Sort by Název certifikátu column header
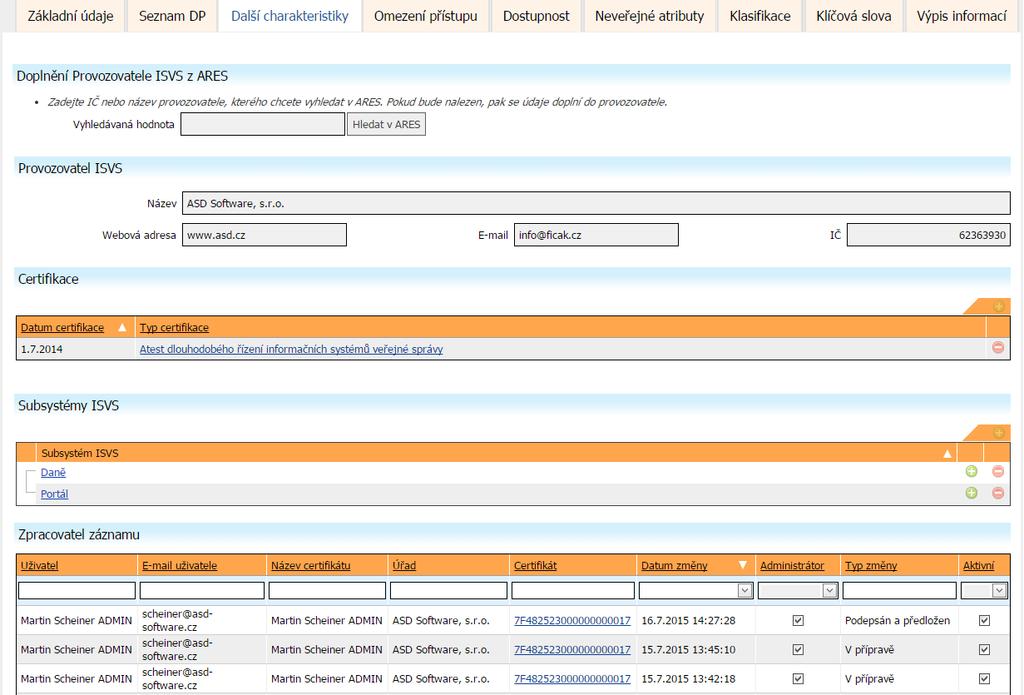The width and height of the screenshot is (1024, 695). pos(311,566)
